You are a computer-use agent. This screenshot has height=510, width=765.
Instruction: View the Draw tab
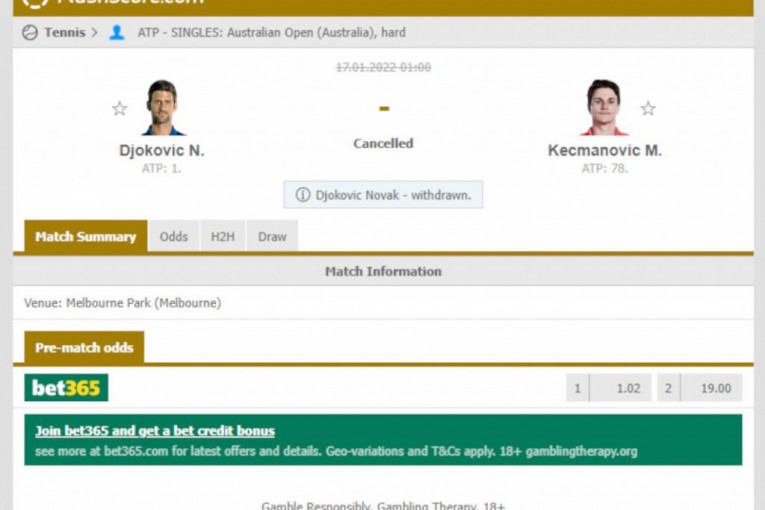pos(272,237)
